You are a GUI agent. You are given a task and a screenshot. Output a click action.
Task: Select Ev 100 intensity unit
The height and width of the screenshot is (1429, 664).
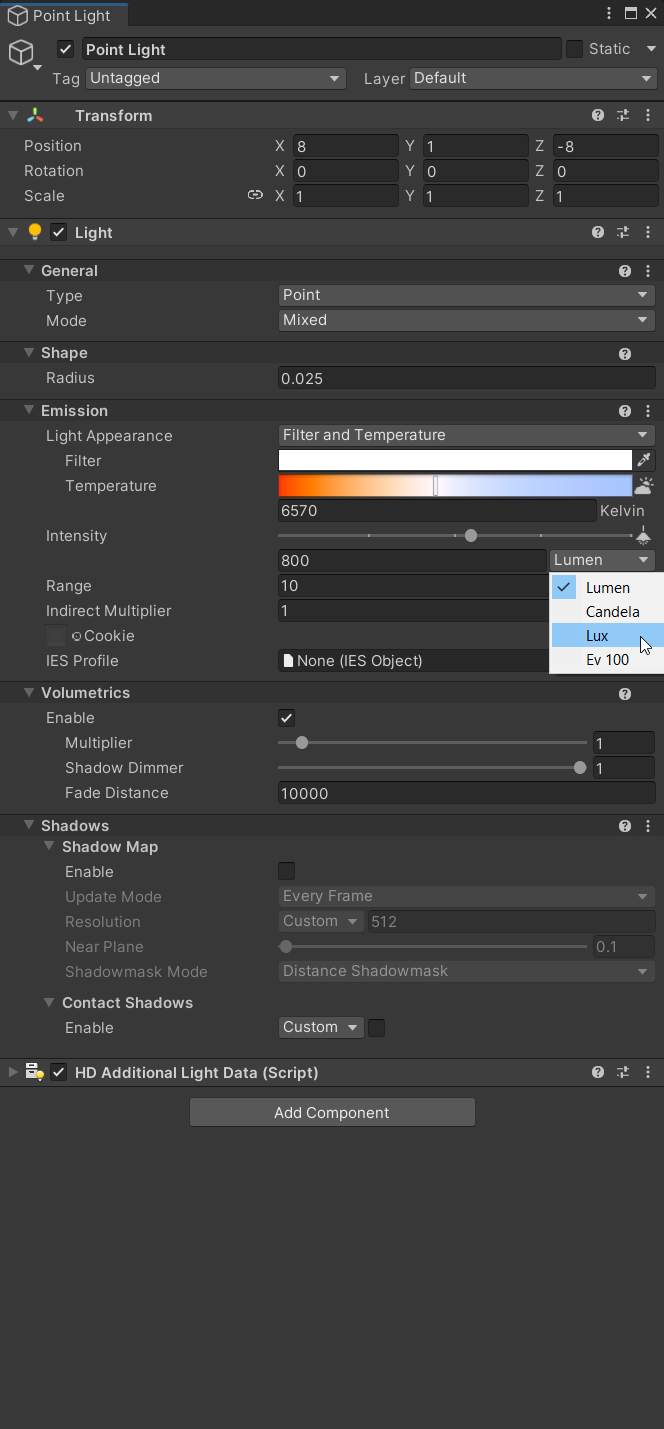coord(607,660)
